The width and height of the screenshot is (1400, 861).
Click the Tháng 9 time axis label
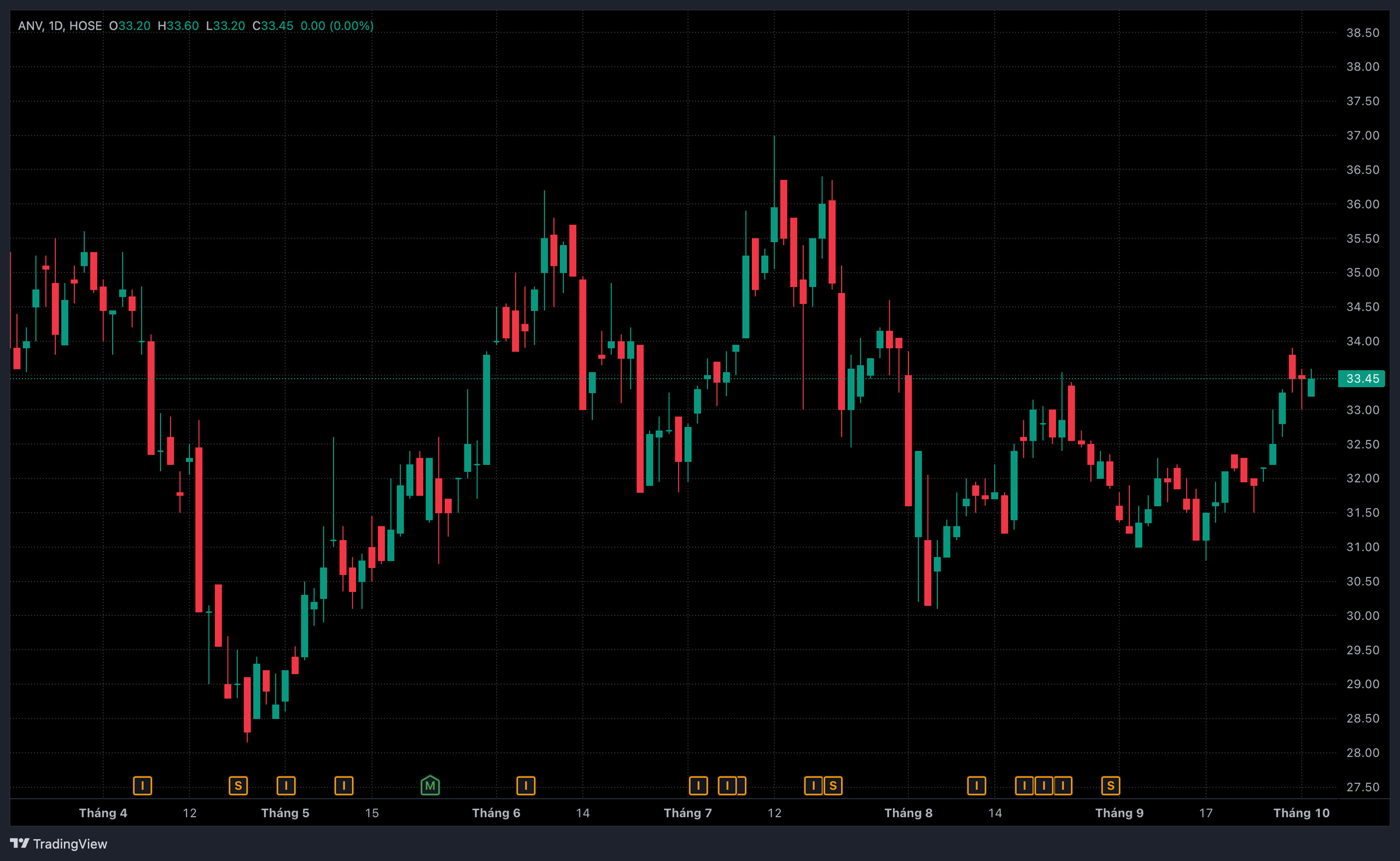(x=1119, y=812)
